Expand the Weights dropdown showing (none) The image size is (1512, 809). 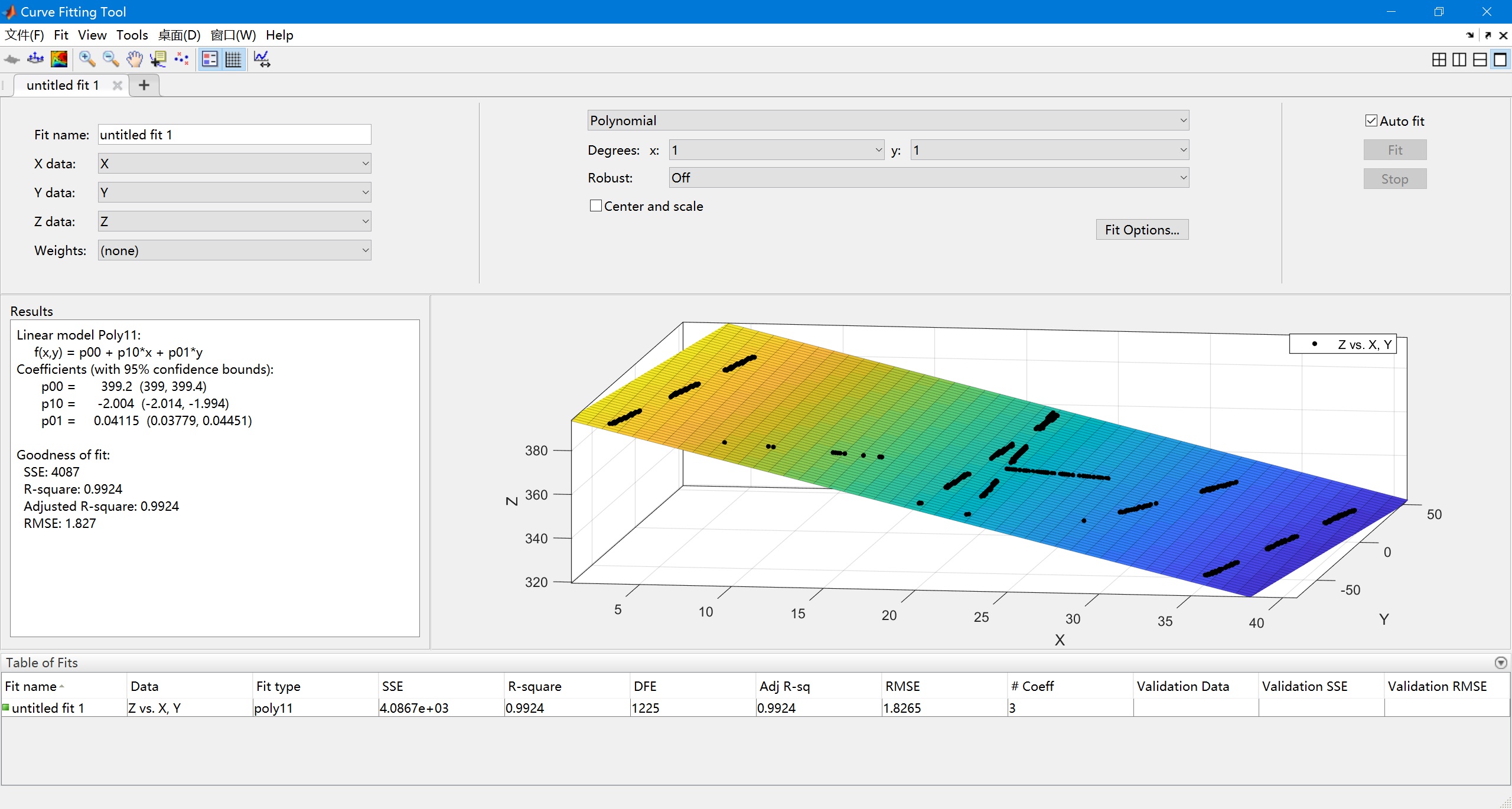[x=234, y=250]
